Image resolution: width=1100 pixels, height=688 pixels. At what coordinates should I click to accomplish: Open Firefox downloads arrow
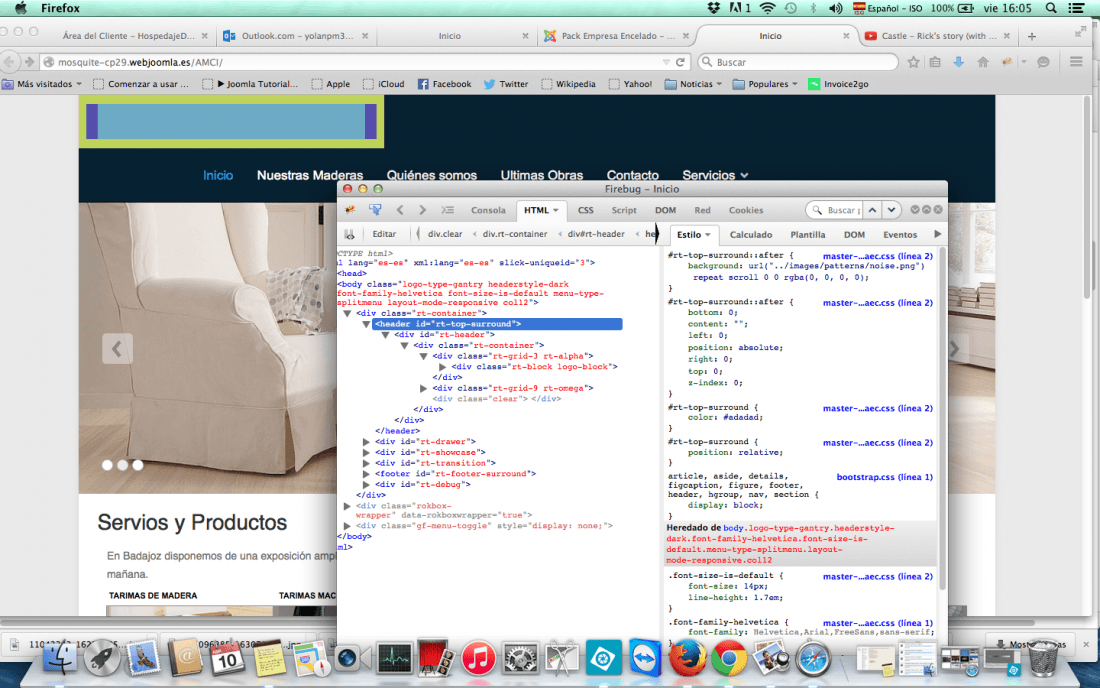pos(958,62)
